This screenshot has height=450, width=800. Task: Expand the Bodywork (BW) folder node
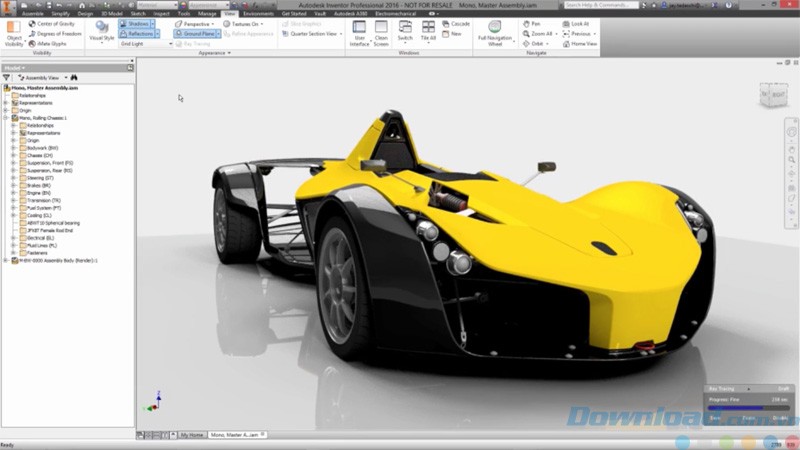14,147
